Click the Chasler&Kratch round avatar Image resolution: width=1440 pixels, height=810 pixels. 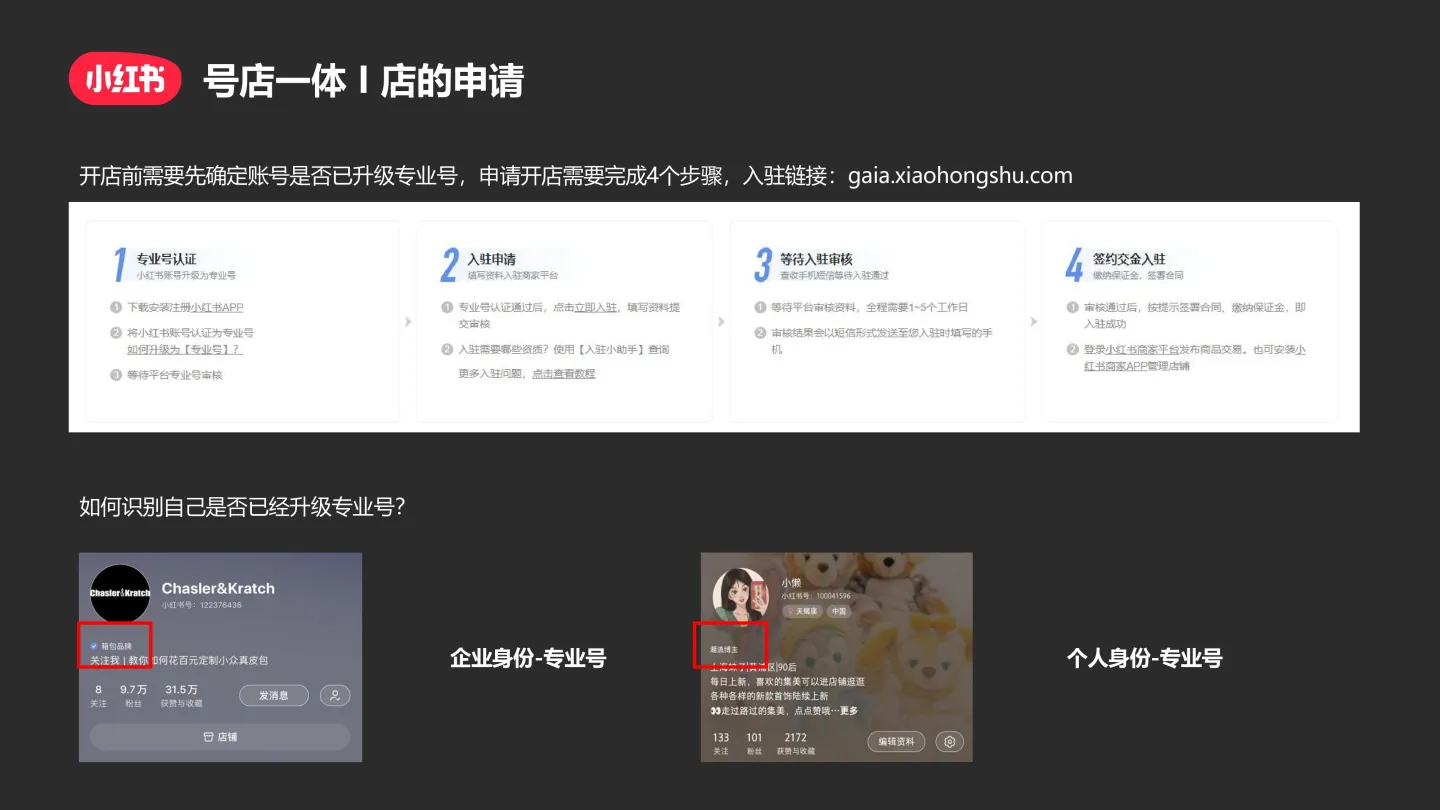[120, 593]
